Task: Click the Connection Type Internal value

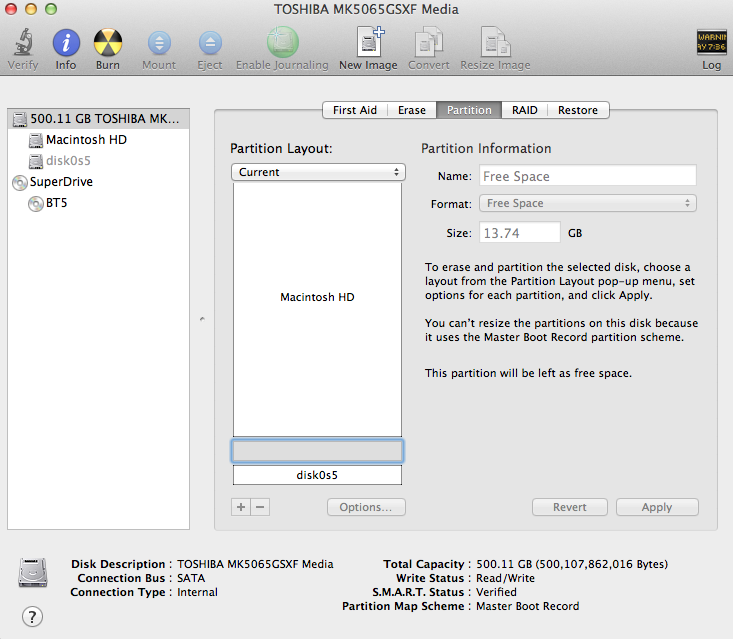Action: click(197, 592)
